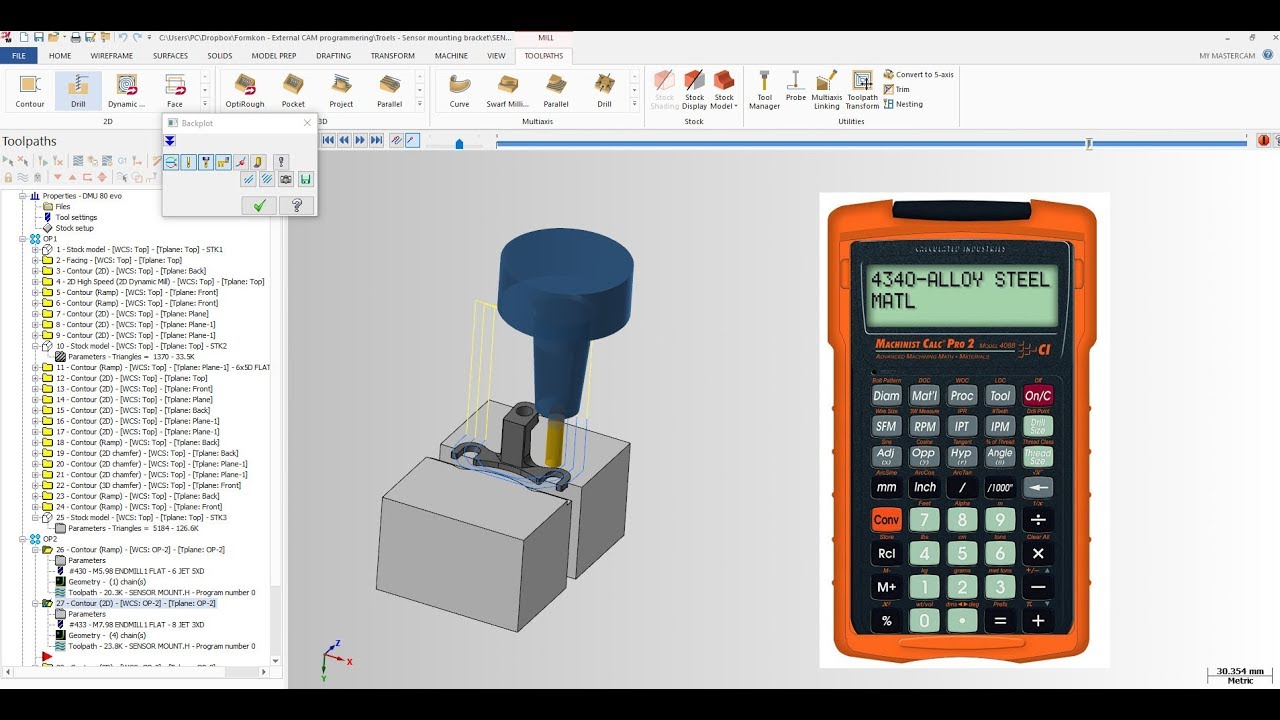Click the backplot speed slider handle
1280x720 pixels.
(x=459, y=143)
